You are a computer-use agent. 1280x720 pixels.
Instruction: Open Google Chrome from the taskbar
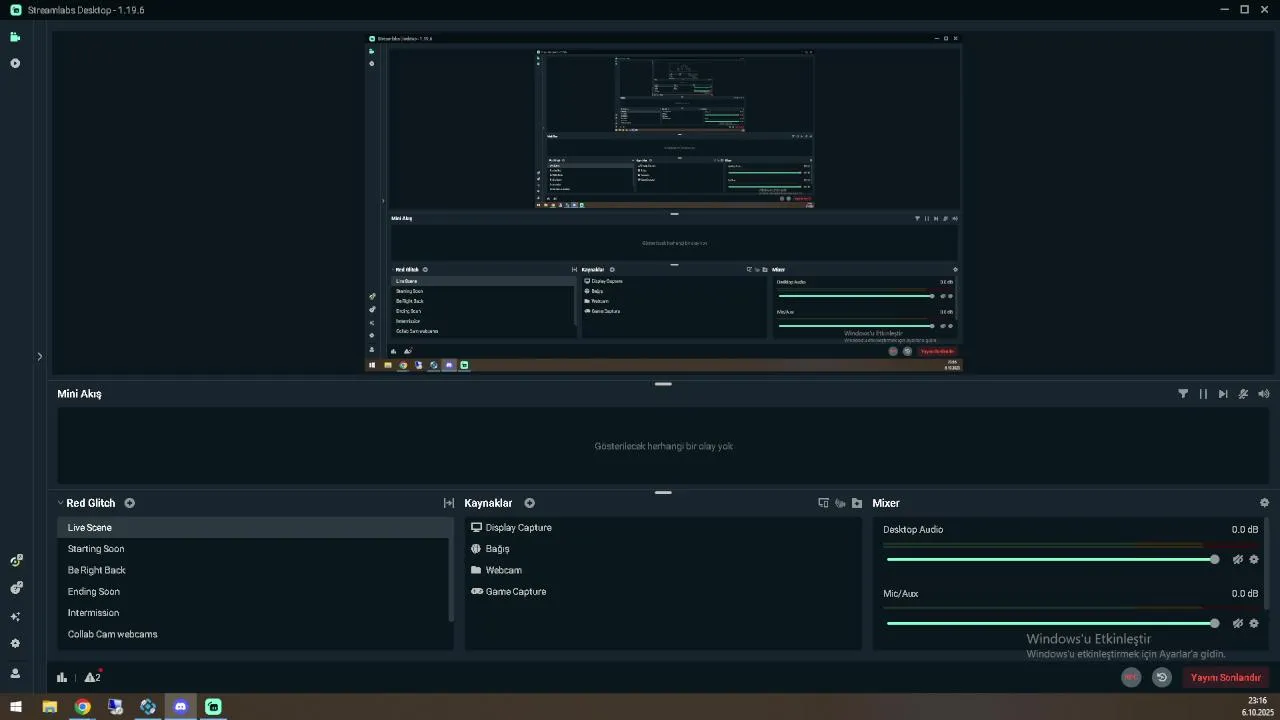[82, 707]
